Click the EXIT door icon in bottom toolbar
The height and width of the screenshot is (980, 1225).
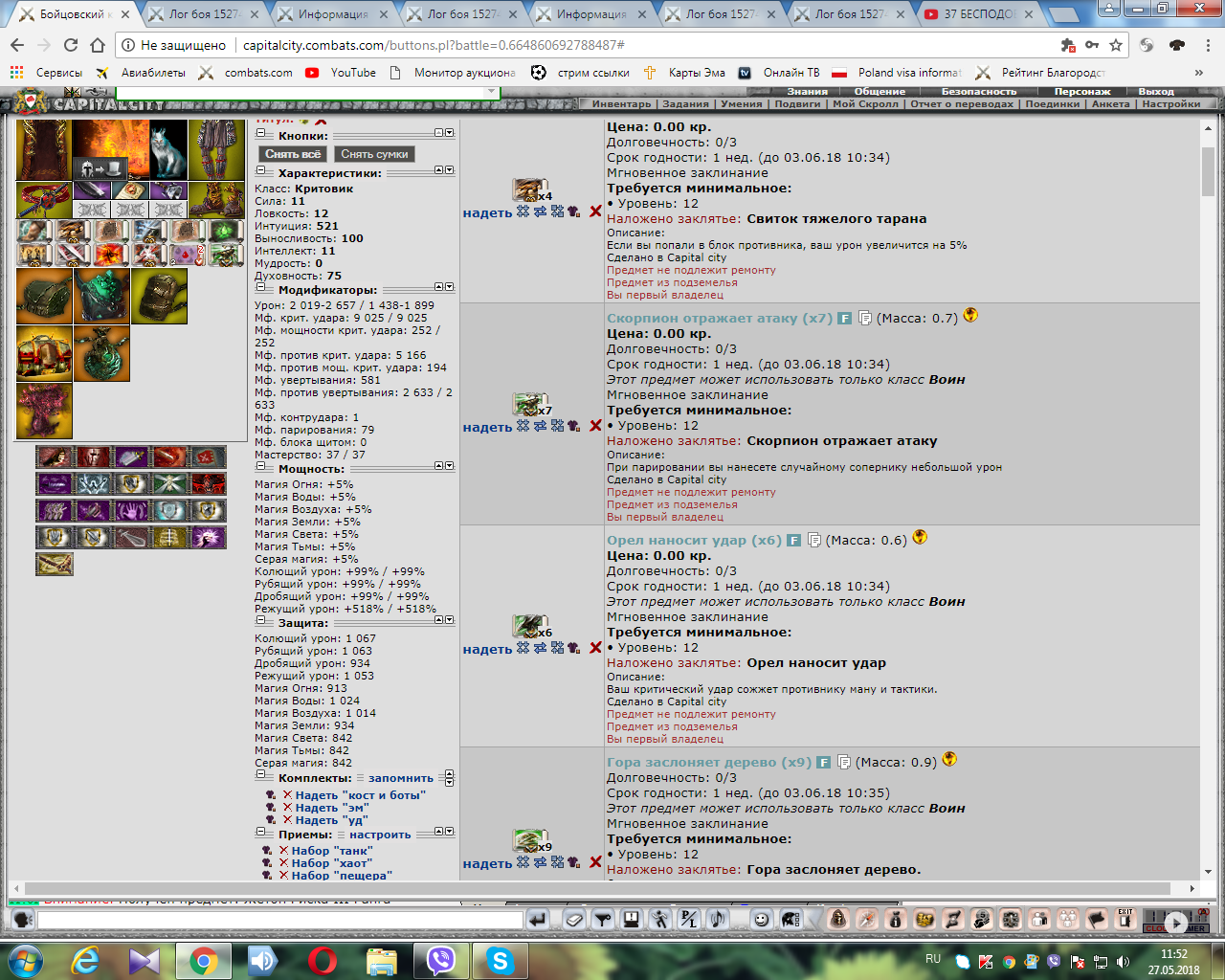1125,920
